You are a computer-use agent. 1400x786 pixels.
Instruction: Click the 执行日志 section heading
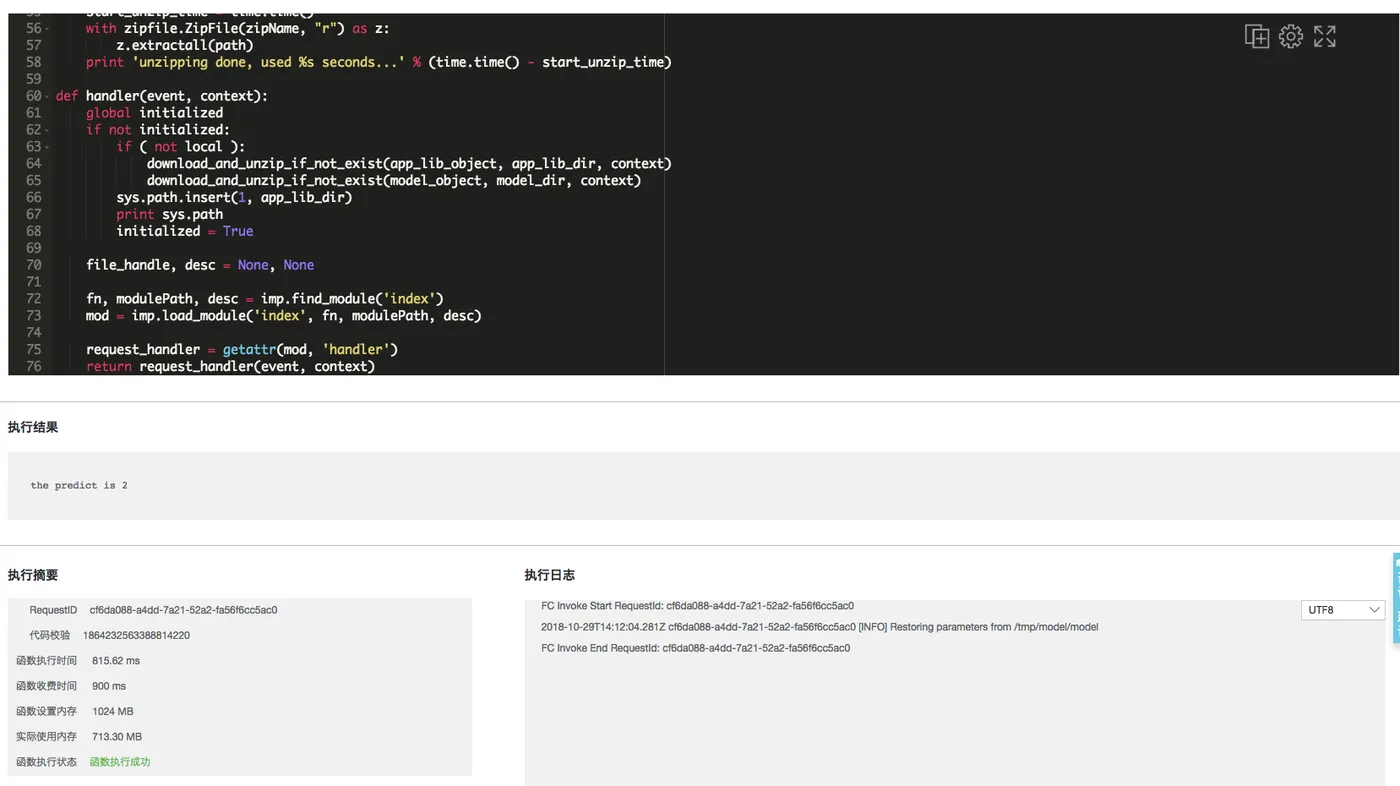click(550, 575)
